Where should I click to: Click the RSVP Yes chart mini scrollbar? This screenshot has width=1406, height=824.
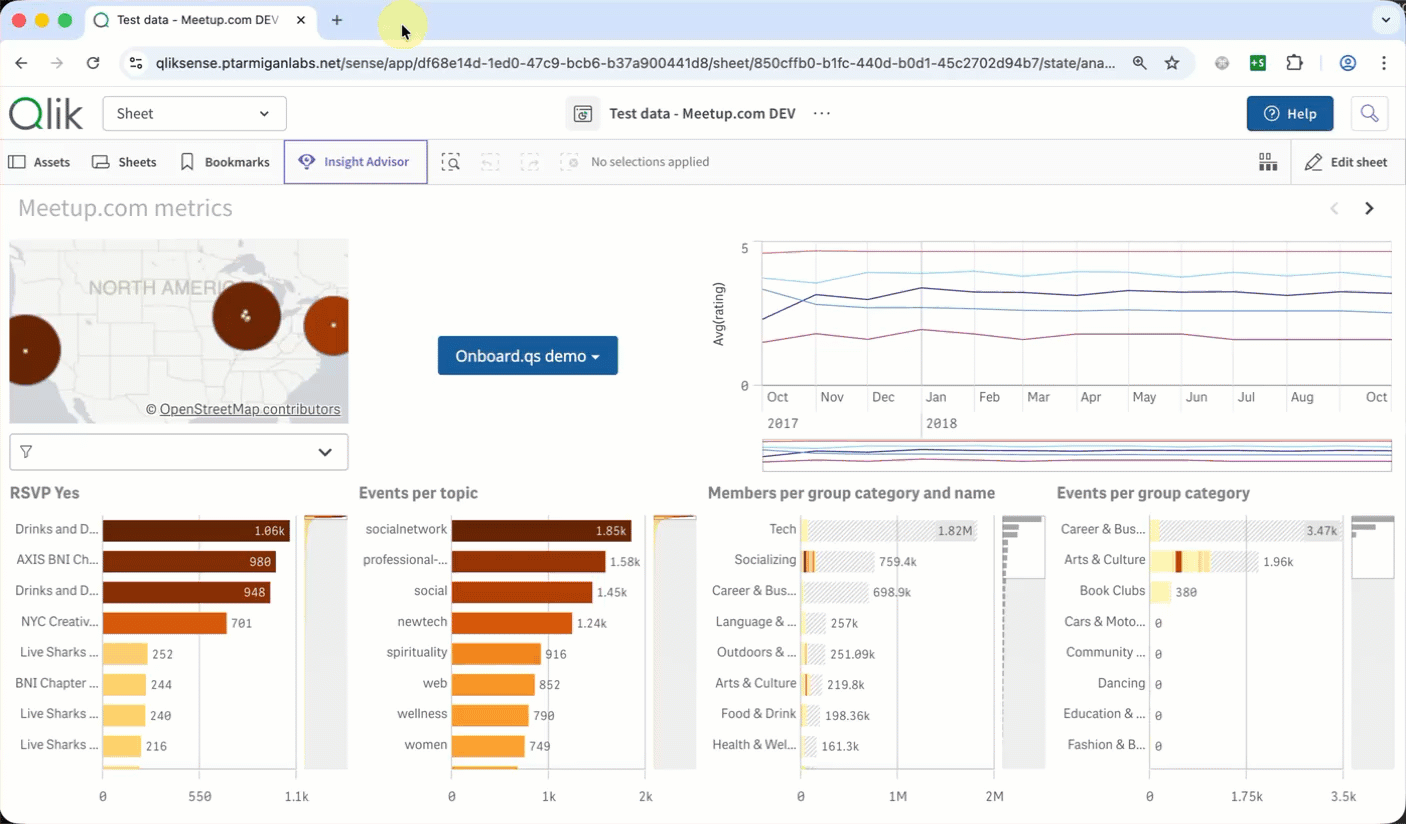point(325,640)
